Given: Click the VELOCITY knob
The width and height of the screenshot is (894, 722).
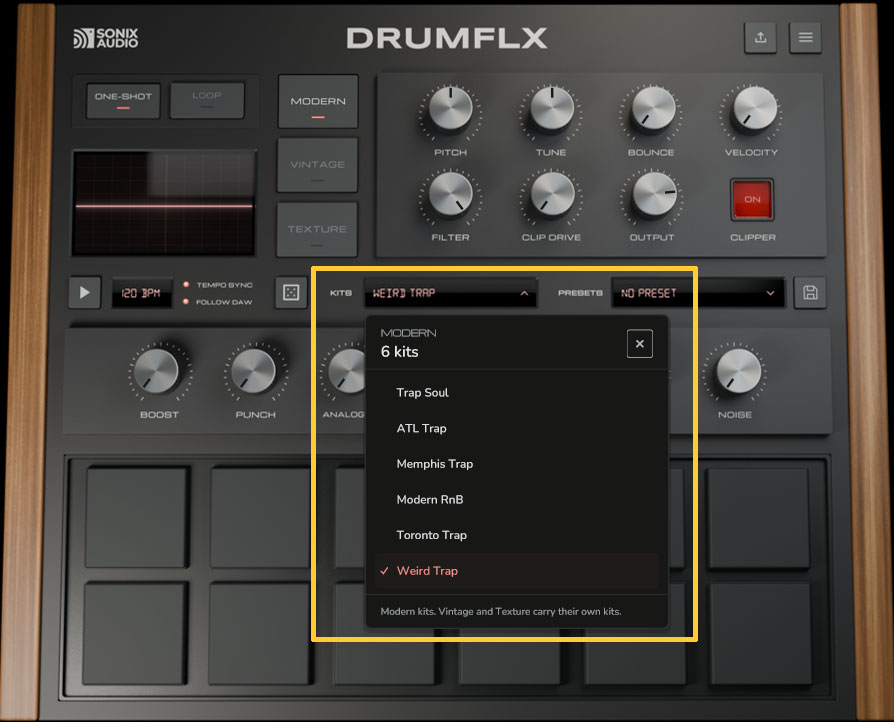Looking at the screenshot, I should pyautogui.click(x=753, y=109).
